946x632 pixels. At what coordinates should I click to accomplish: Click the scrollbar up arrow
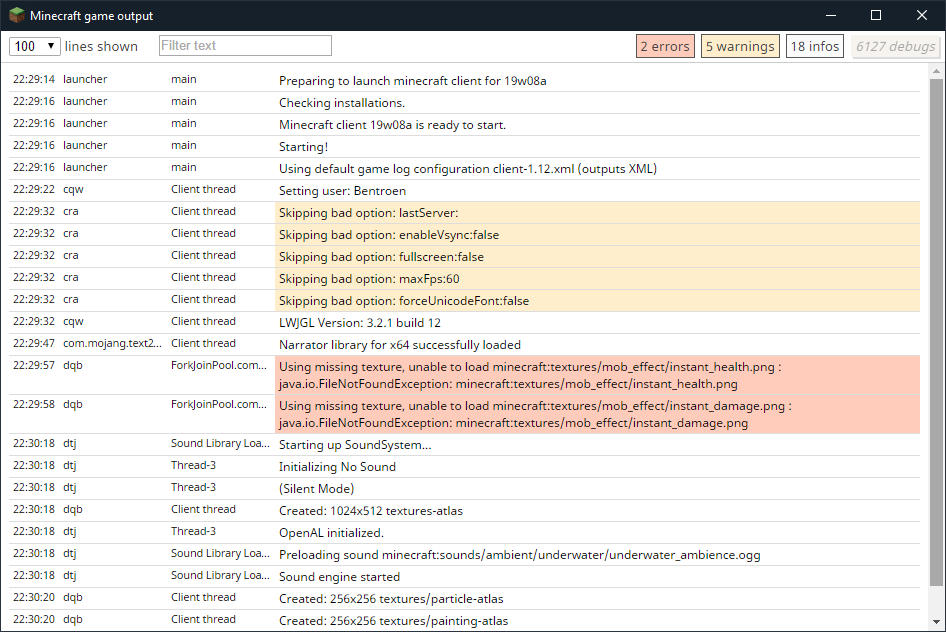click(x=936, y=71)
